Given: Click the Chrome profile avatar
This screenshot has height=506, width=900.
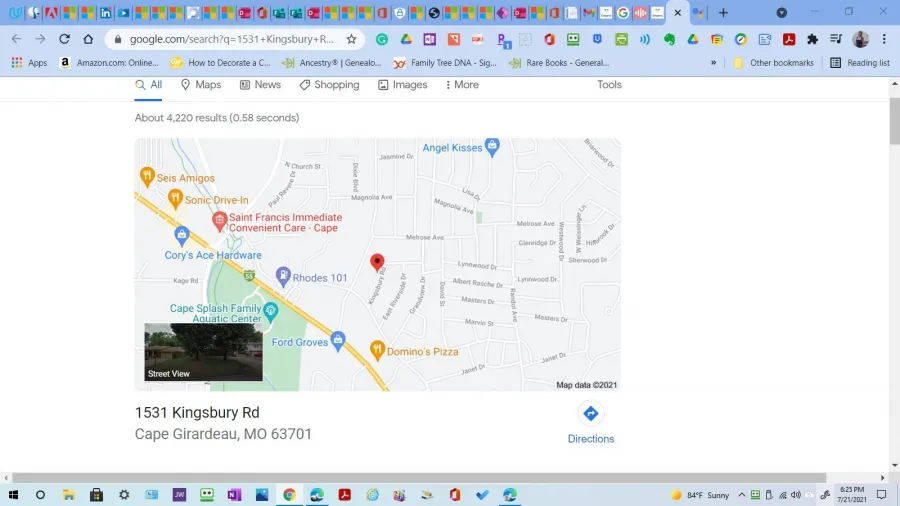Looking at the screenshot, I should click(860, 39).
